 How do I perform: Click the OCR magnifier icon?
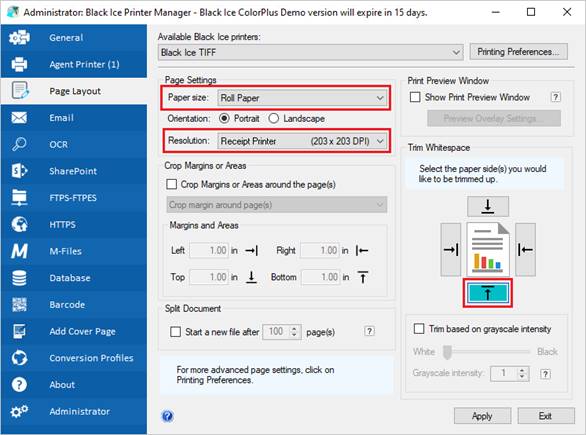19,144
